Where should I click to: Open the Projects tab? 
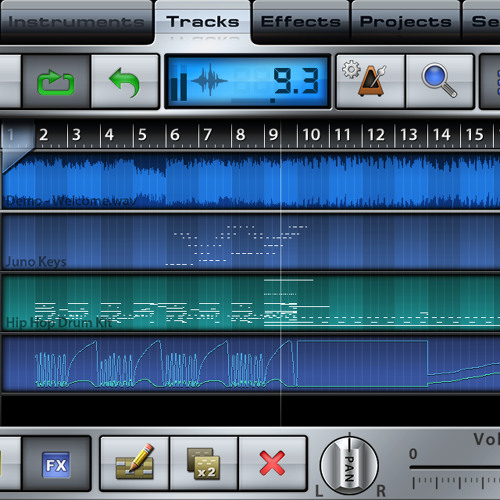click(406, 22)
